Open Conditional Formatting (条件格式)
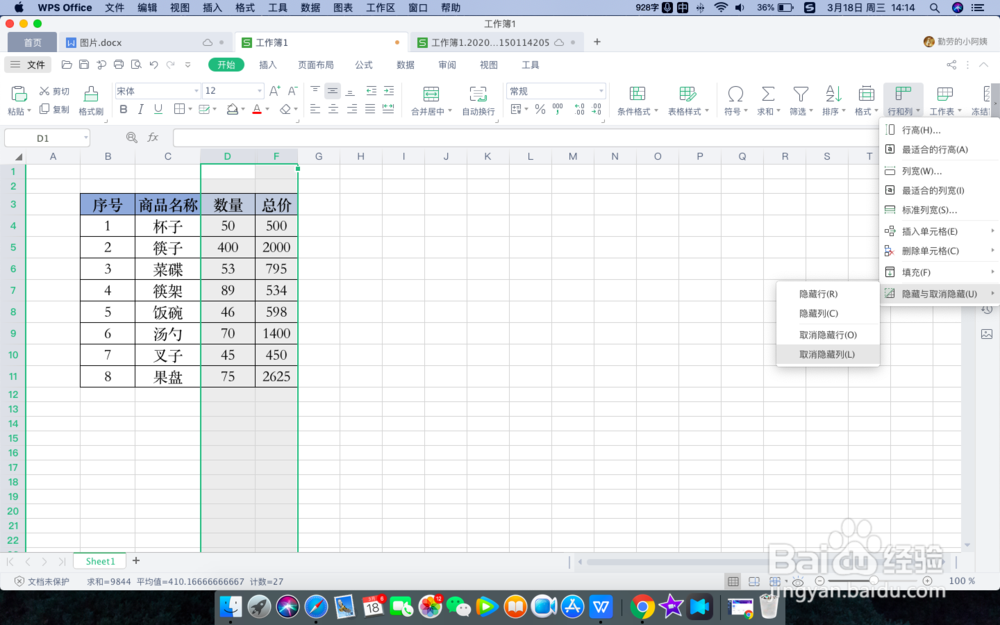This screenshot has height=625, width=1000. coord(637,100)
